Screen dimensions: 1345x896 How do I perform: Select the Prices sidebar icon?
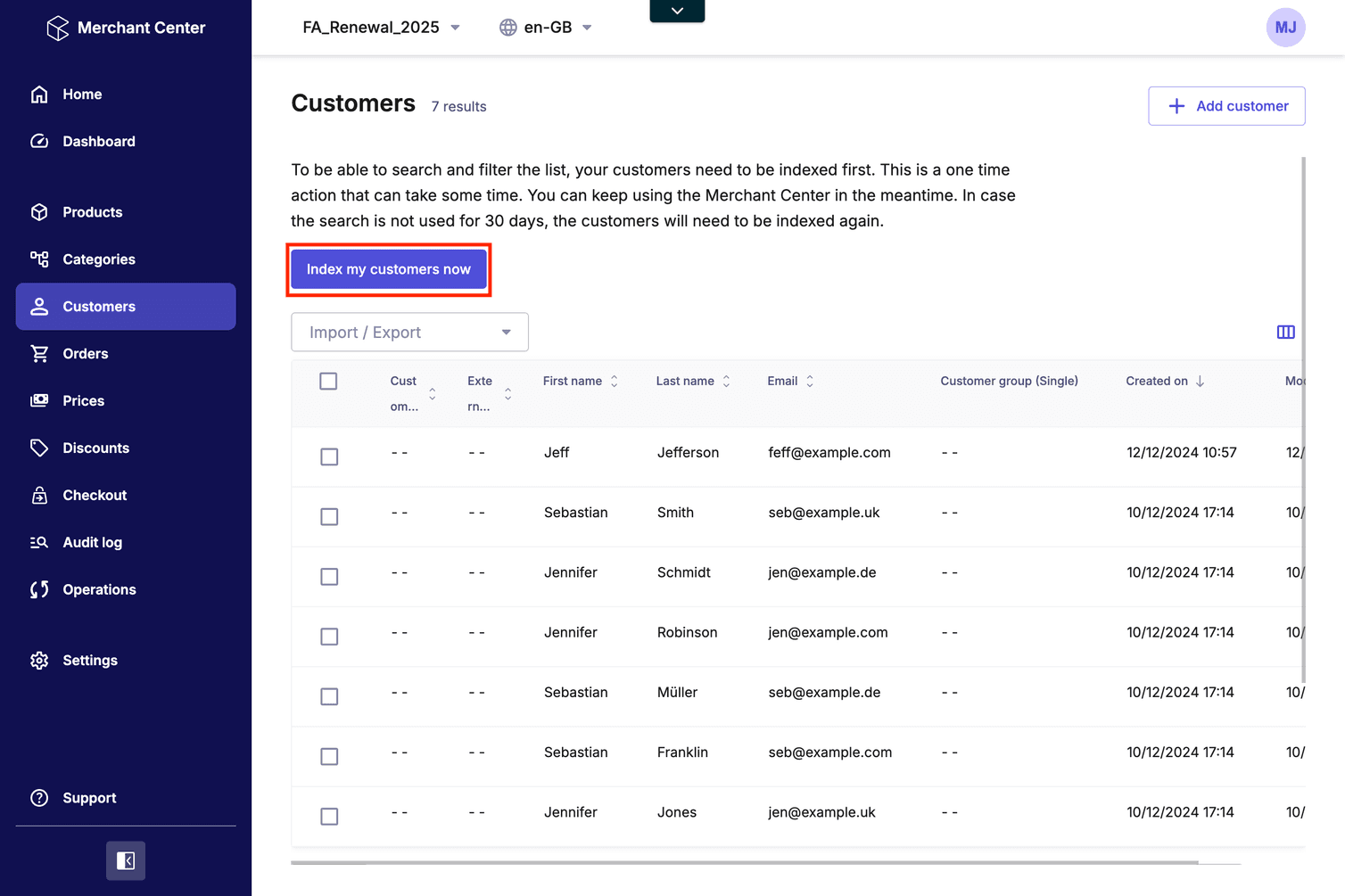(x=40, y=400)
